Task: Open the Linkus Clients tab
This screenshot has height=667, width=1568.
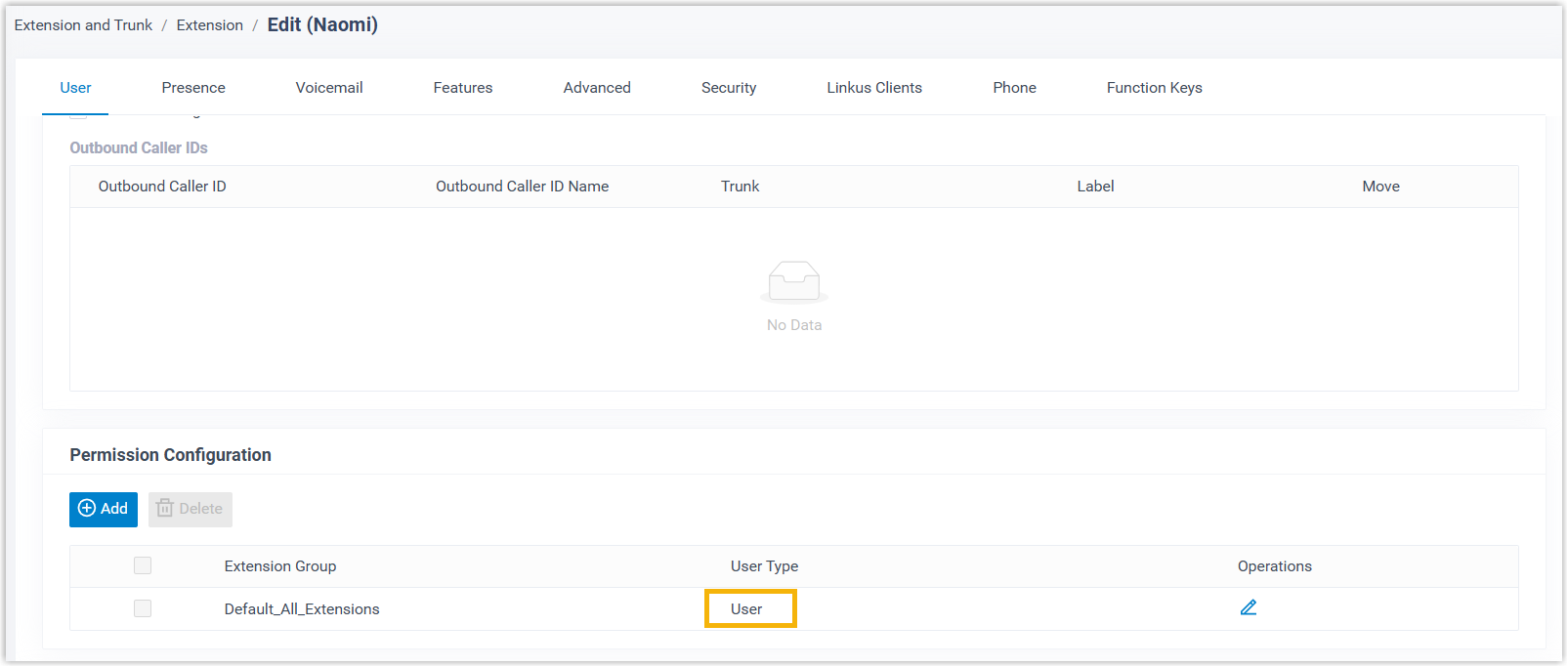Action: [874, 88]
